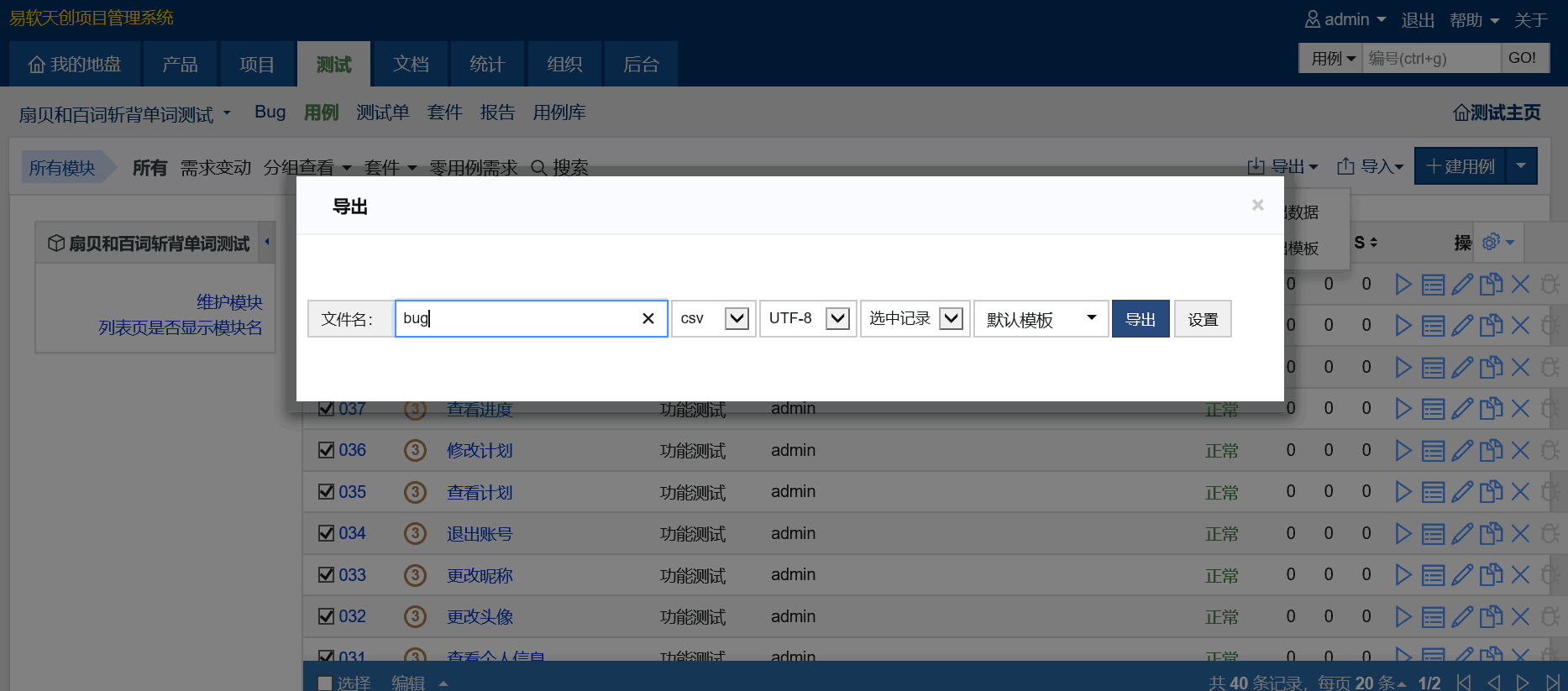Run test case 037 with the play icon
The width and height of the screenshot is (1568, 691).
[x=1403, y=409]
